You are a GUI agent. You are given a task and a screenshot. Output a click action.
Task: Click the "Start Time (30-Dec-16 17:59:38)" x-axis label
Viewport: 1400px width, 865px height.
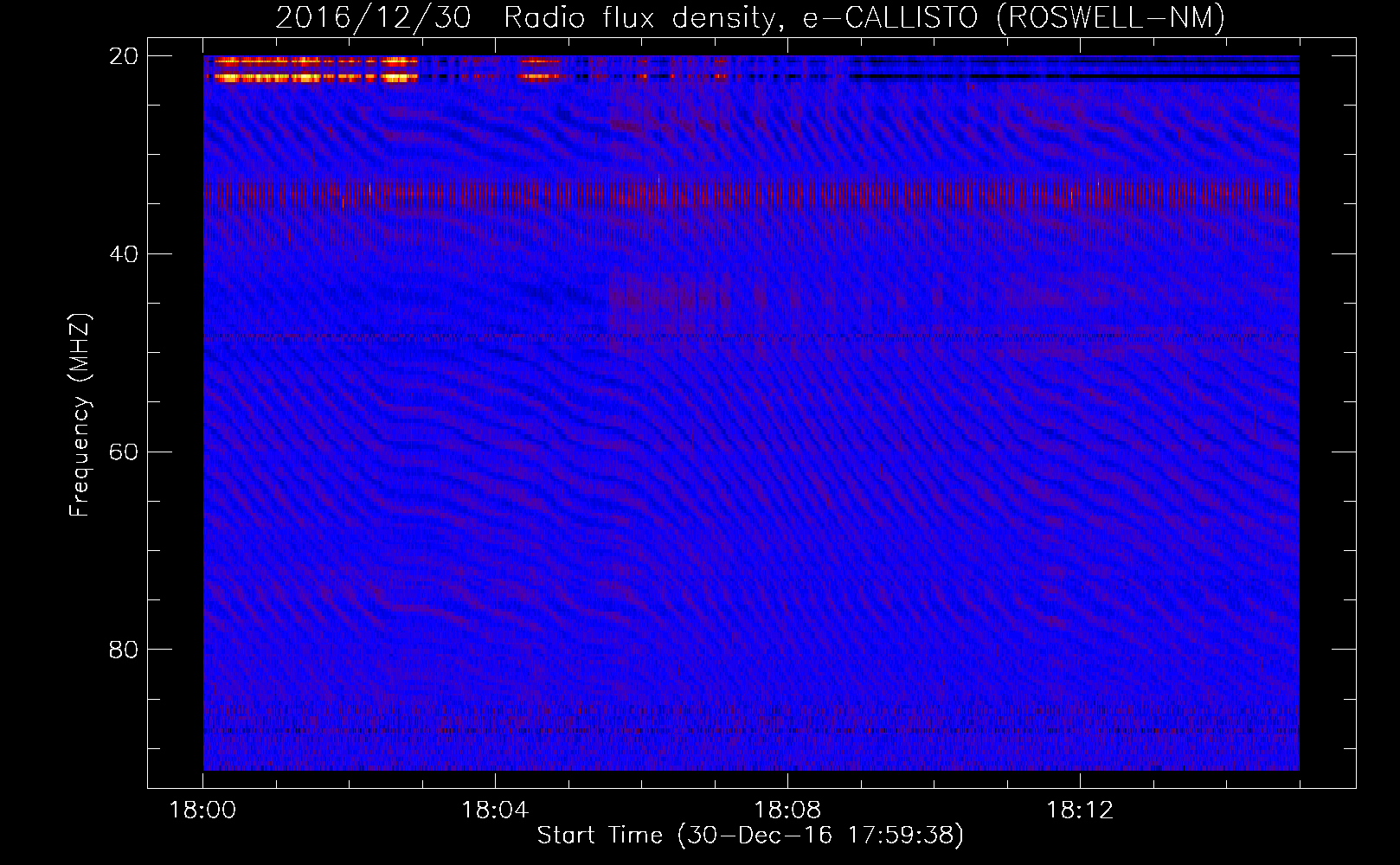pyautogui.click(x=750, y=836)
